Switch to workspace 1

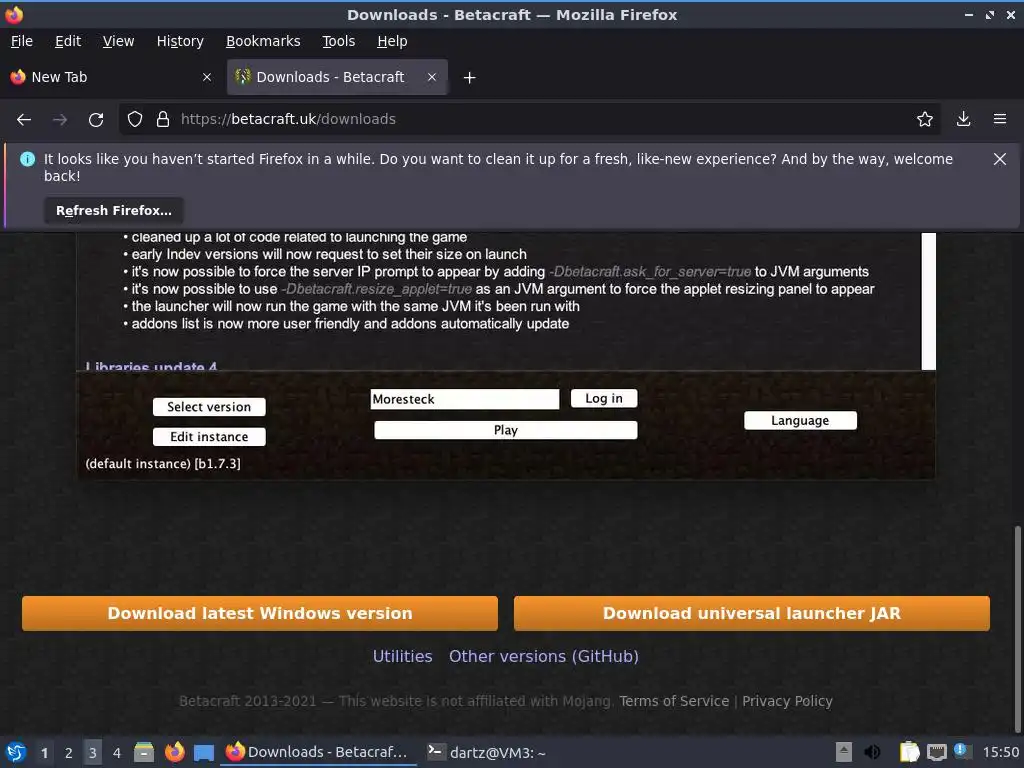(44, 753)
